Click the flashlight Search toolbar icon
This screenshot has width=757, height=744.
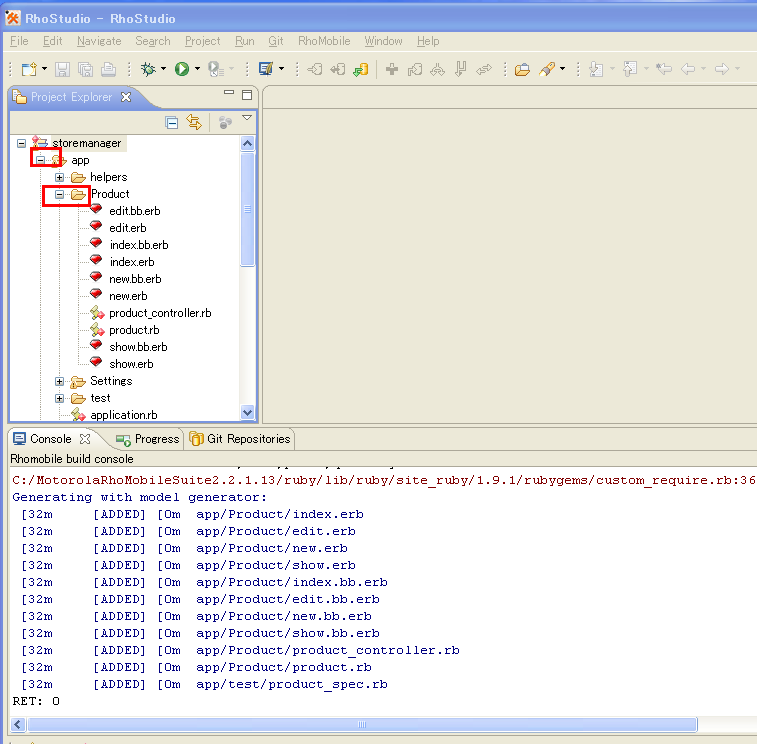(x=547, y=70)
